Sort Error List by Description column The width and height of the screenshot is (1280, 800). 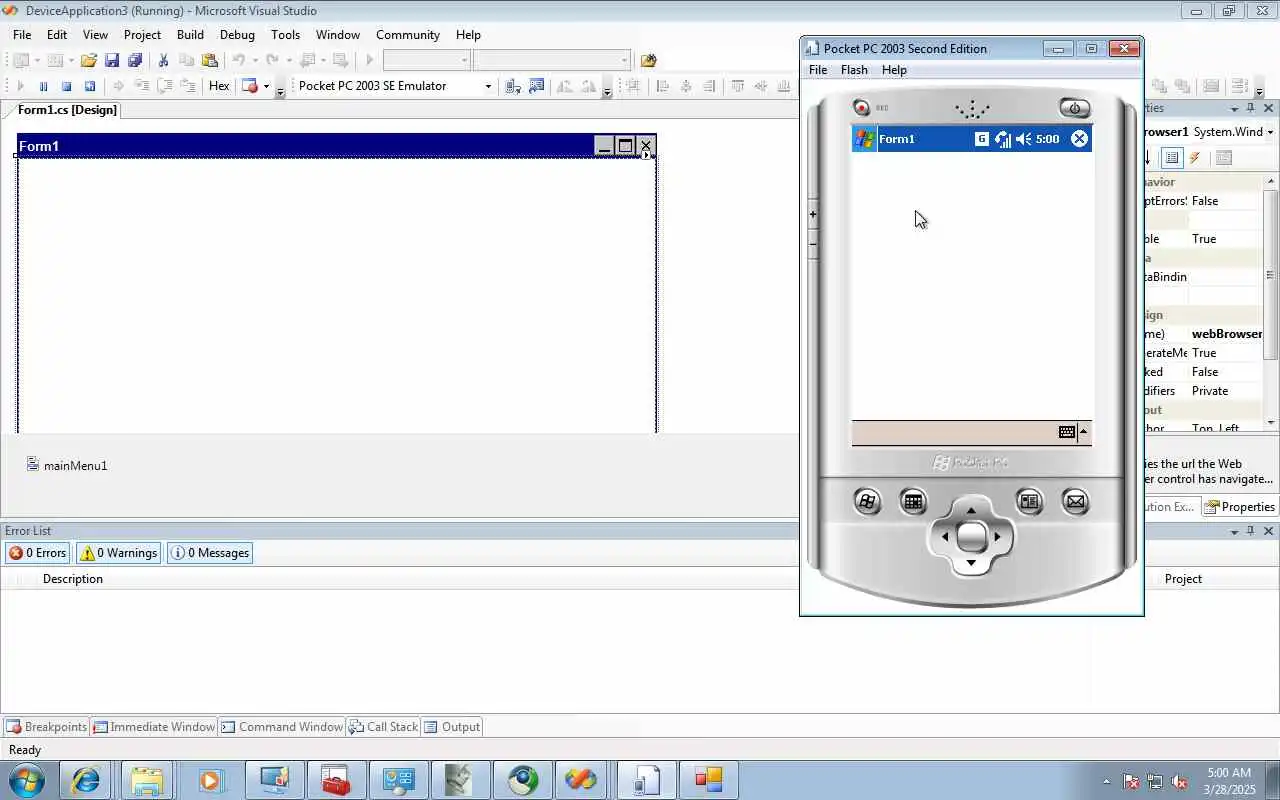click(72, 579)
